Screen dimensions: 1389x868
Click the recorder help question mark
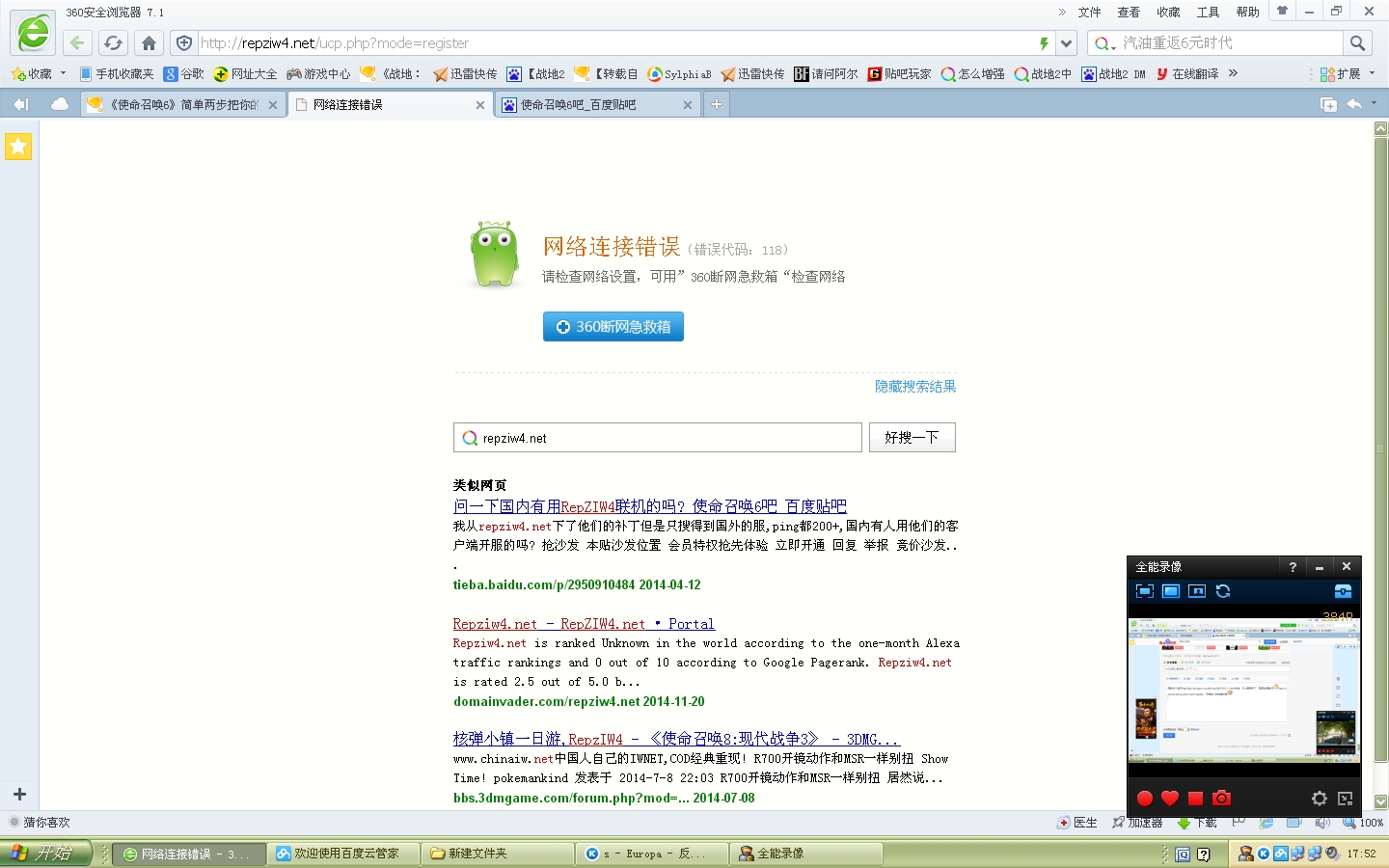[1293, 566]
